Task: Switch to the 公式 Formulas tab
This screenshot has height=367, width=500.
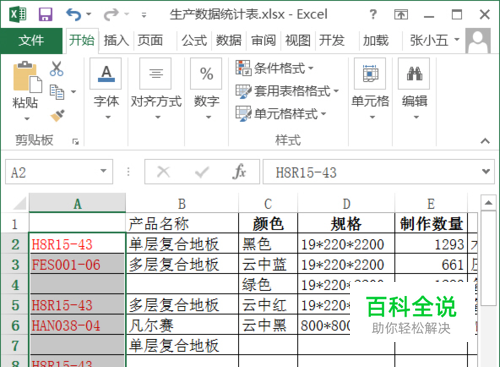Action: click(x=194, y=41)
